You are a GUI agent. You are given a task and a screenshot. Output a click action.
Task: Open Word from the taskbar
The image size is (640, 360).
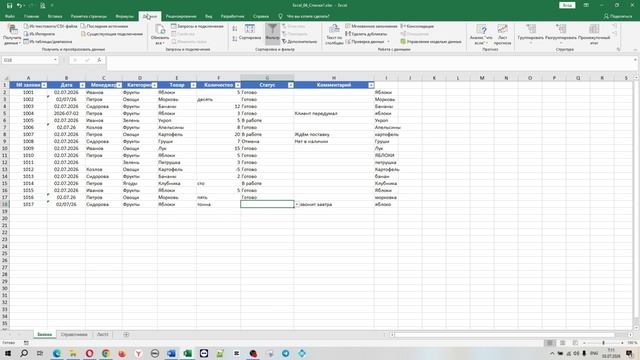[171, 353]
